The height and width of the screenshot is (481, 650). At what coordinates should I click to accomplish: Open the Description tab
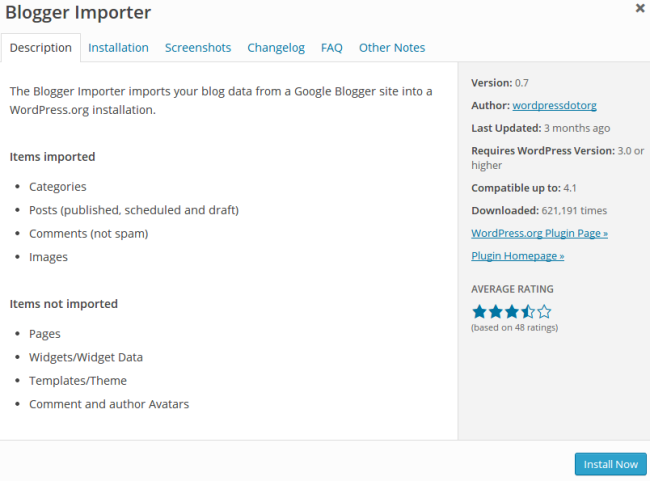41,48
